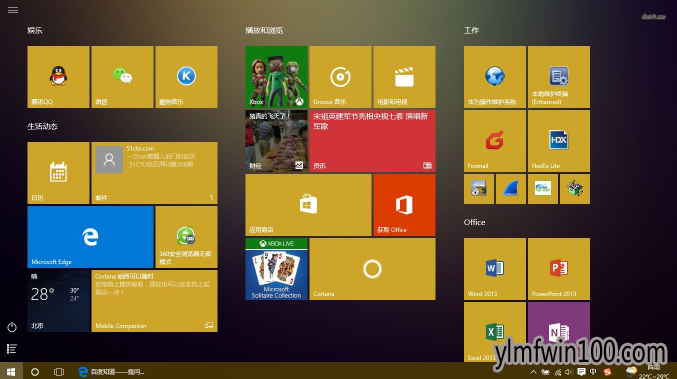
Task: Open the Groove 音乐 tile
Action: click(340, 77)
